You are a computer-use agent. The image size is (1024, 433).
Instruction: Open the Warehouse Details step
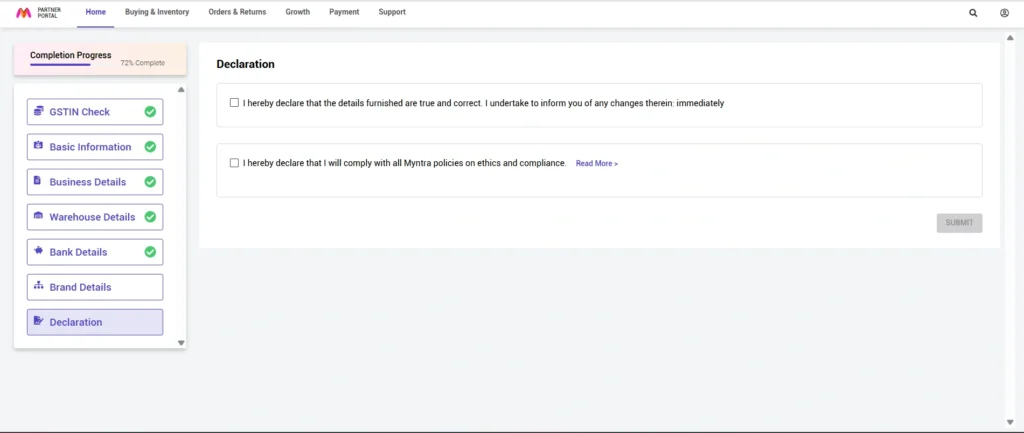(x=95, y=217)
